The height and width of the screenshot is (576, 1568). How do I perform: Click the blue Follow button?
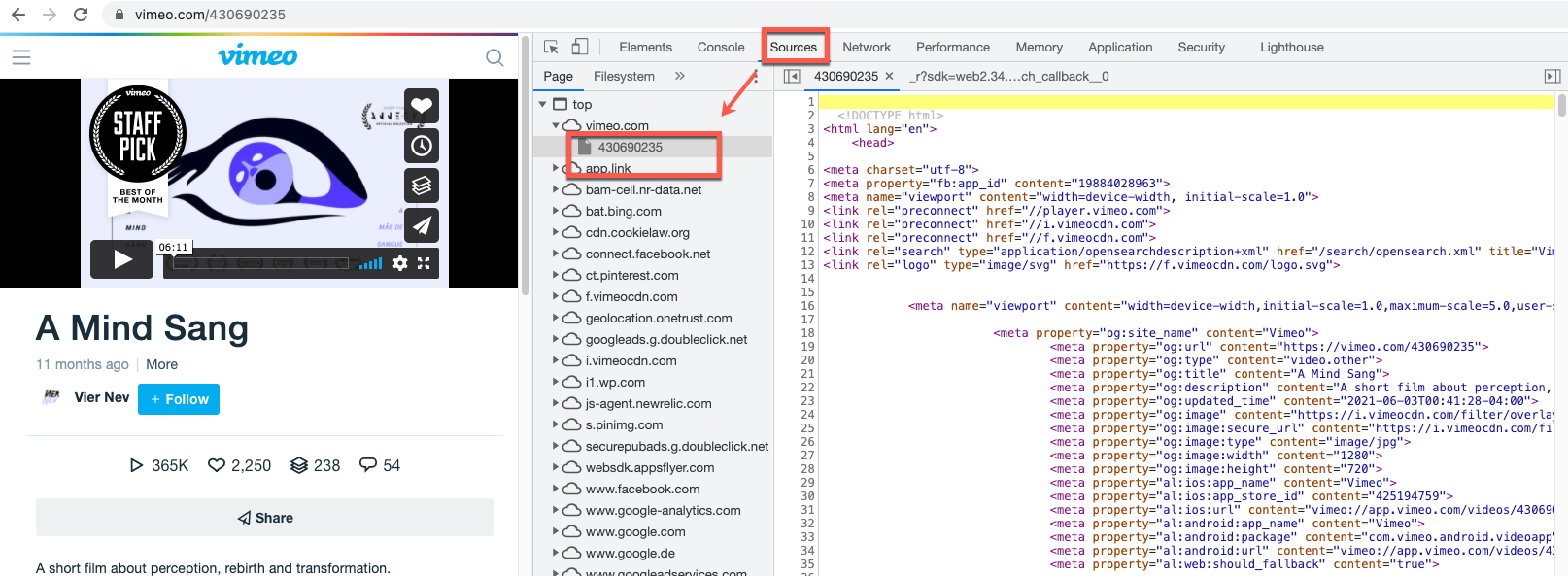click(x=179, y=399)
